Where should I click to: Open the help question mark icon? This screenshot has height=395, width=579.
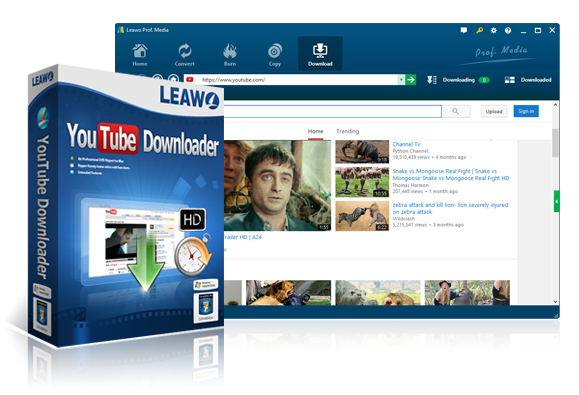tap(508, 30)
